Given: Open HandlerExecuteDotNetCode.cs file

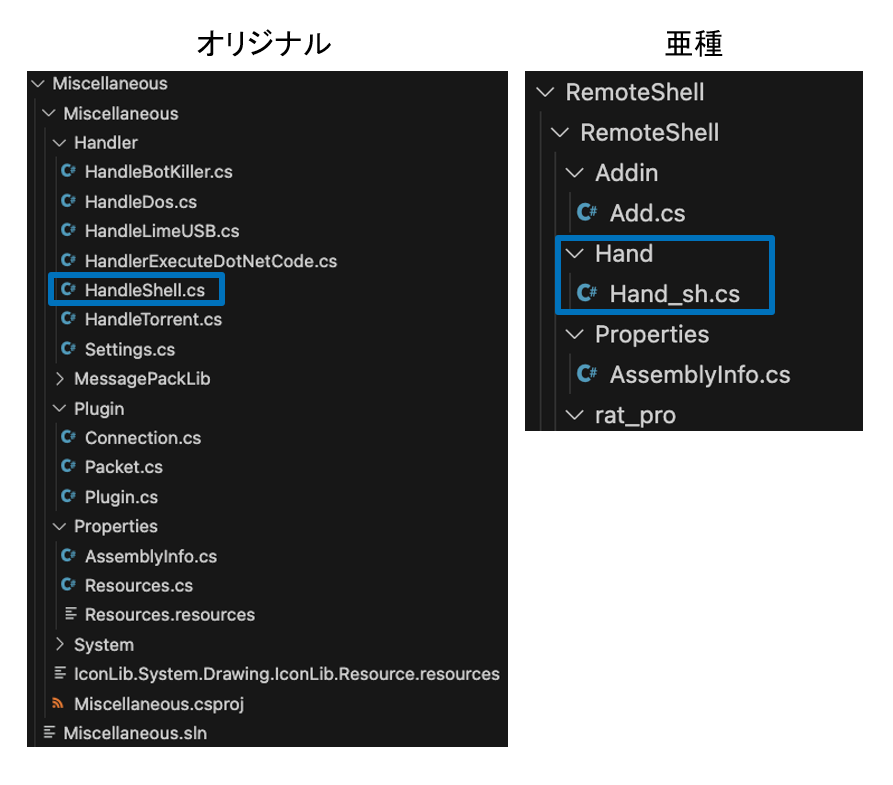Looking at the screenshot, I should click(211, 261).
